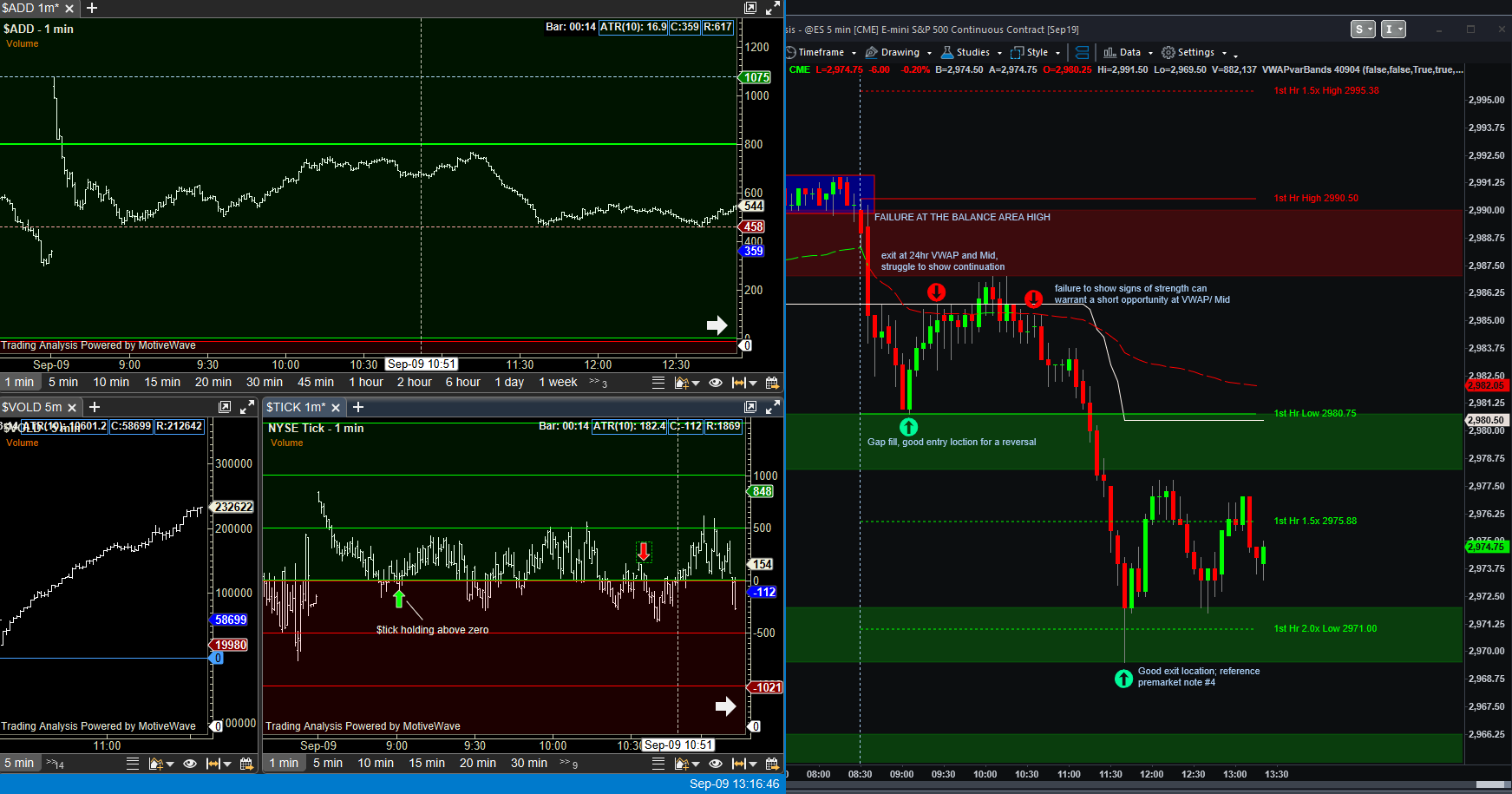Screen dimensions: 1512x794
Task: Close the $TICK 1m tab
Action: coord(336,407)
